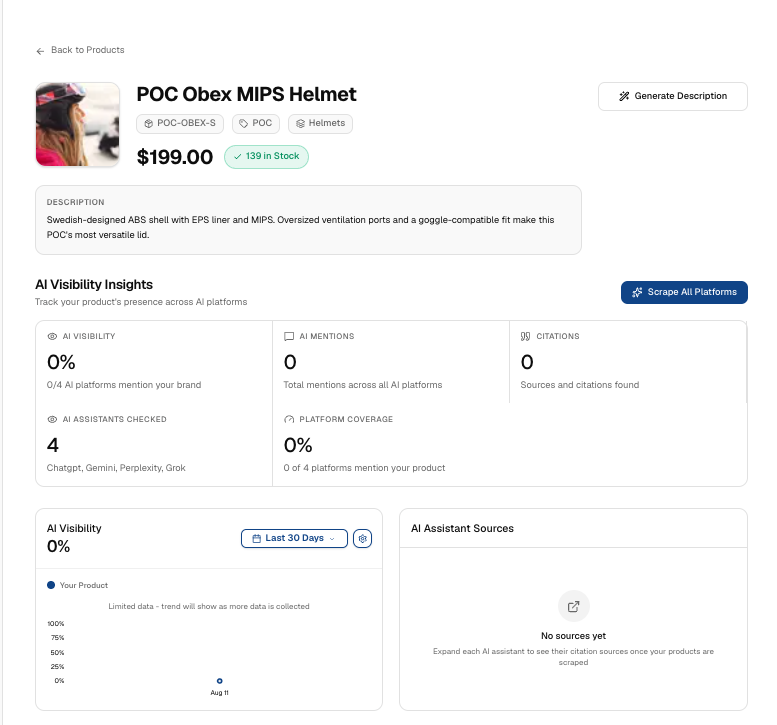Click the Swedish-designed ABS shell description text

point(300,227)
